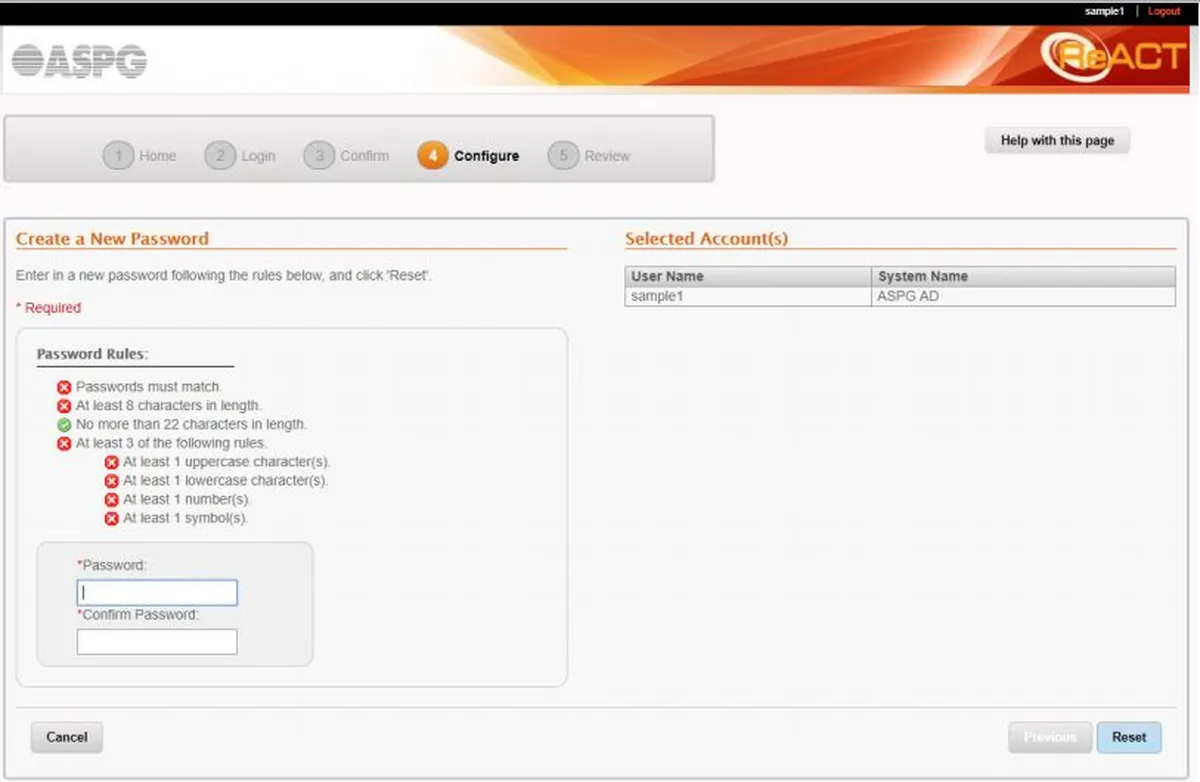Click the ReACT logo

tap(1113, 57)
